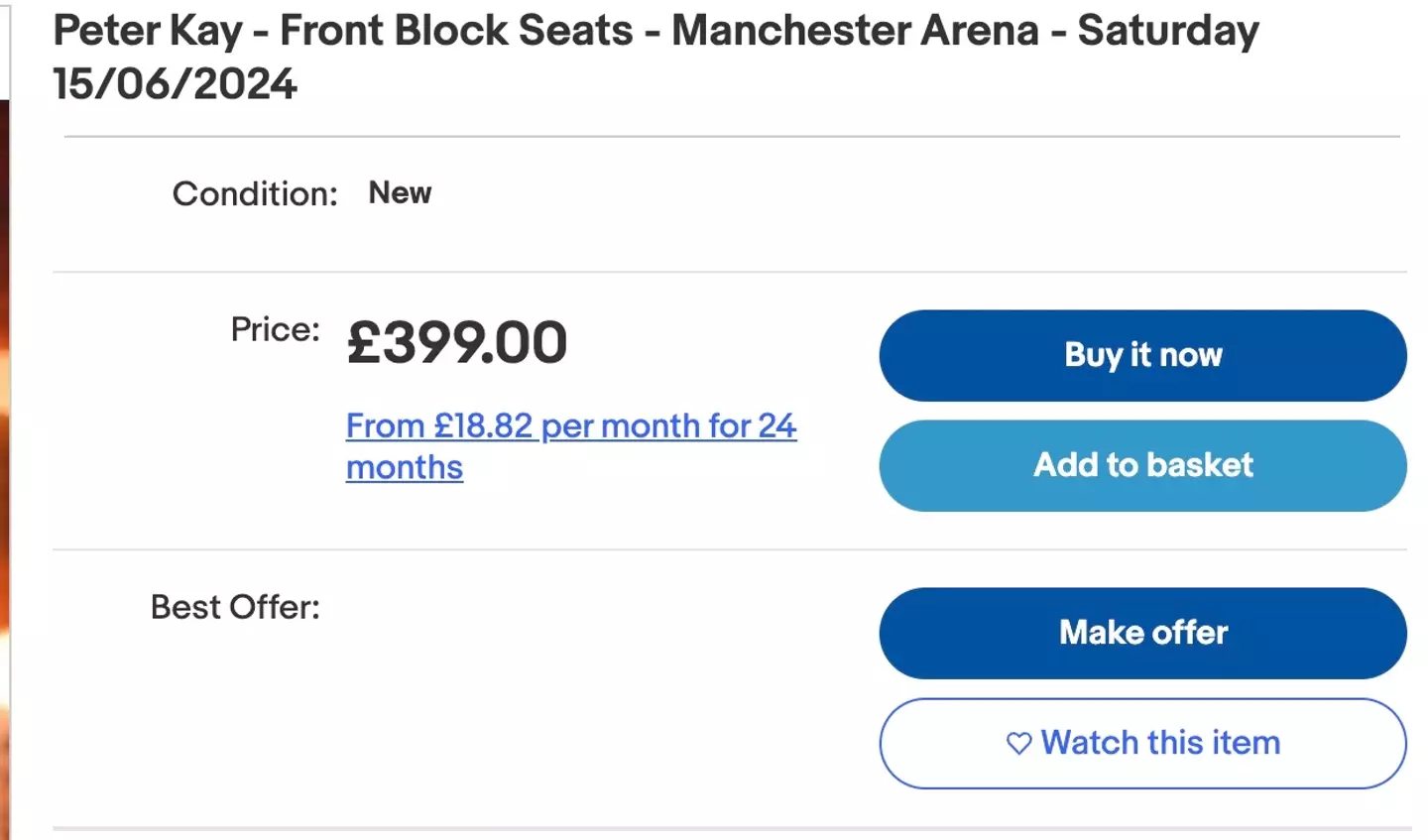Click 'Front Block Seats' in the title
Viewport: 1428px width, 840px height.
click(x=456, y=31)
